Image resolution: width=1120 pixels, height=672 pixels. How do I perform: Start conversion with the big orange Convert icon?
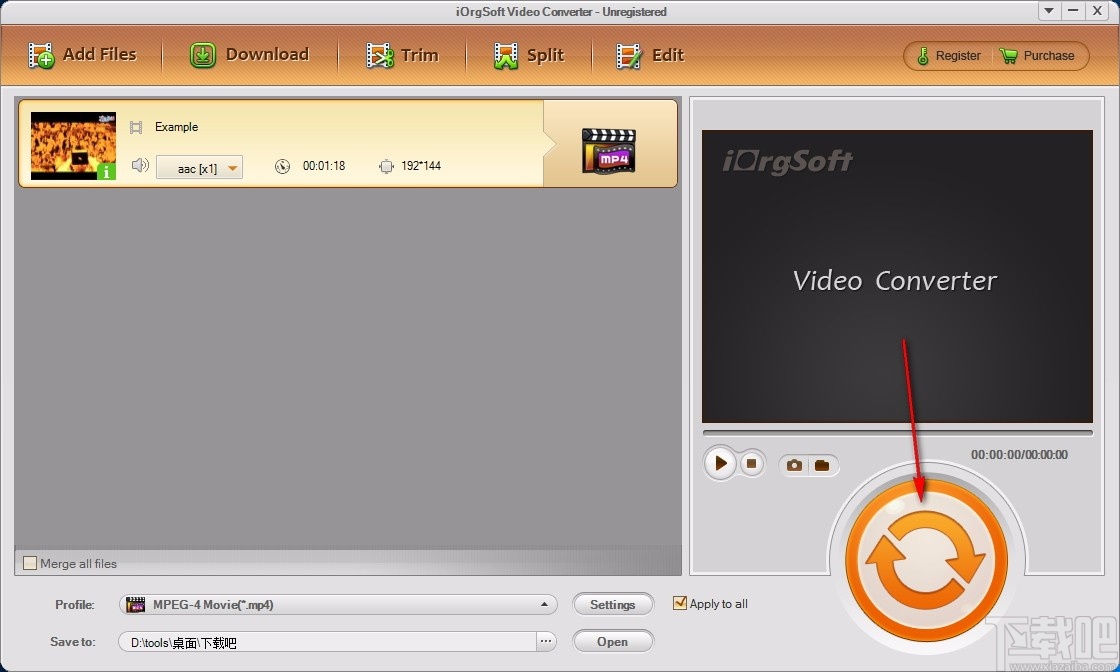click(x=925, y=557)
